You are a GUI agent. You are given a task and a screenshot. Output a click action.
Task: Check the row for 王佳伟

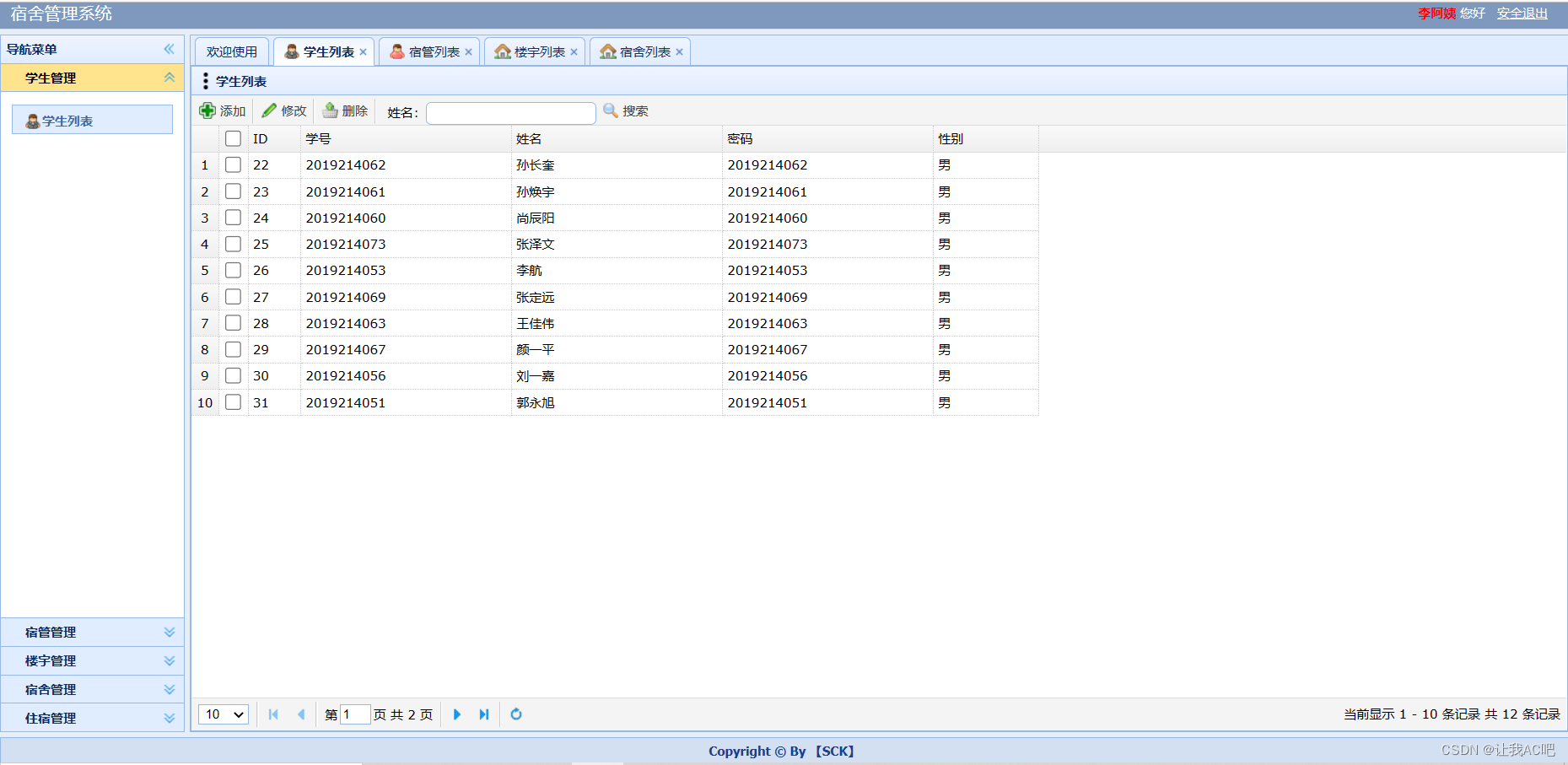click(x=234, y=323)
